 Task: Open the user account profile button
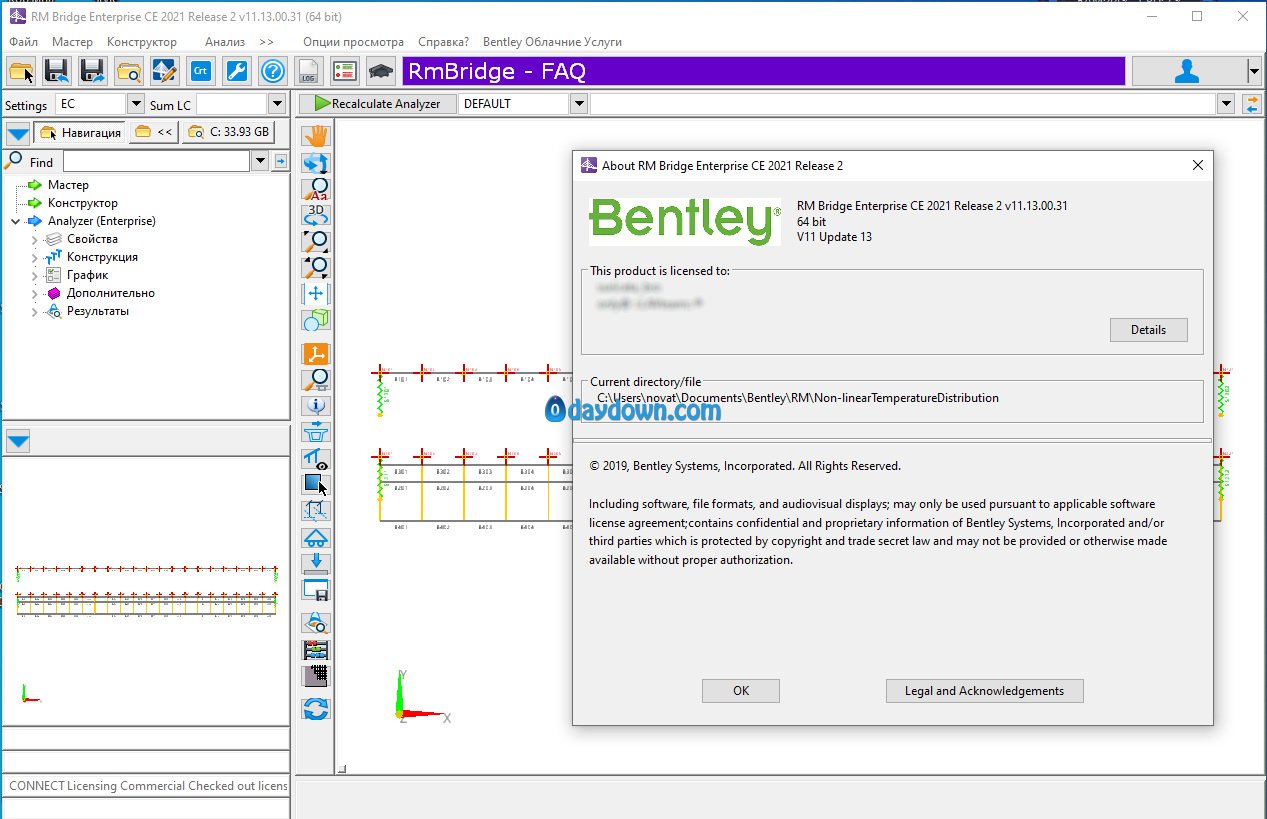click(x=1188, y=71)
